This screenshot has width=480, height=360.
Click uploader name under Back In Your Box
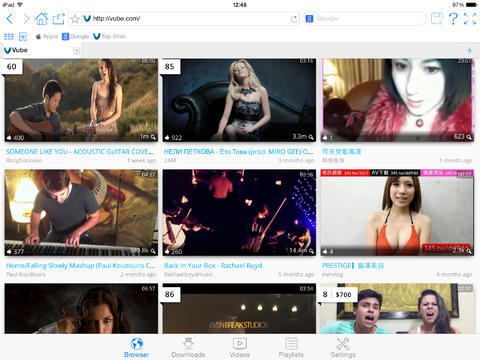click(x=188, y=275)
